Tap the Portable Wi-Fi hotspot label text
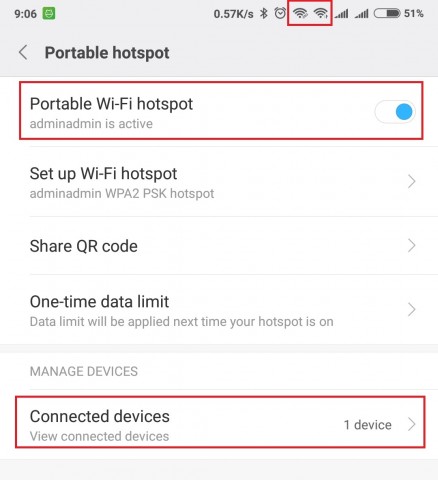The image size is (438, 480). tap(111, 104)
